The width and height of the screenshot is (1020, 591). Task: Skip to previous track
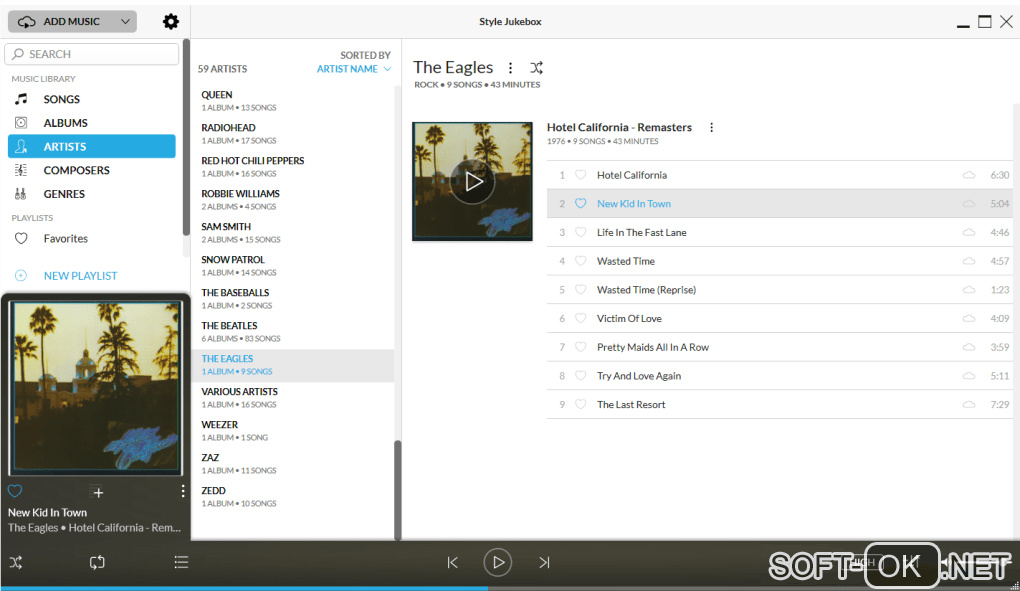[453, 562]
